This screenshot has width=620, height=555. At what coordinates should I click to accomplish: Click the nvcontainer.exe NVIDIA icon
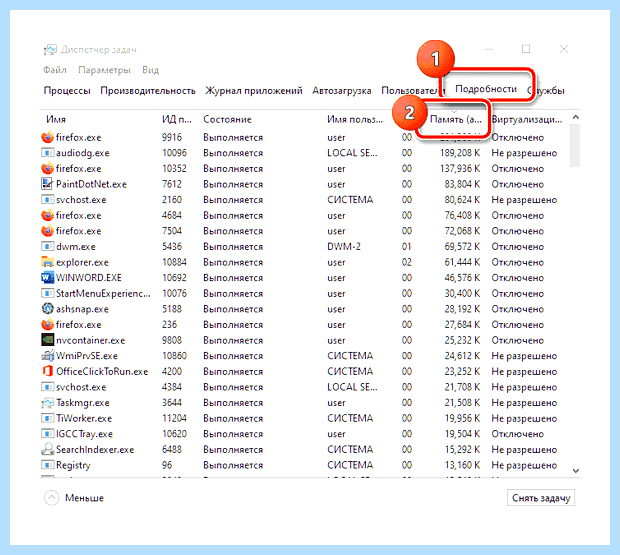[47, 340]
